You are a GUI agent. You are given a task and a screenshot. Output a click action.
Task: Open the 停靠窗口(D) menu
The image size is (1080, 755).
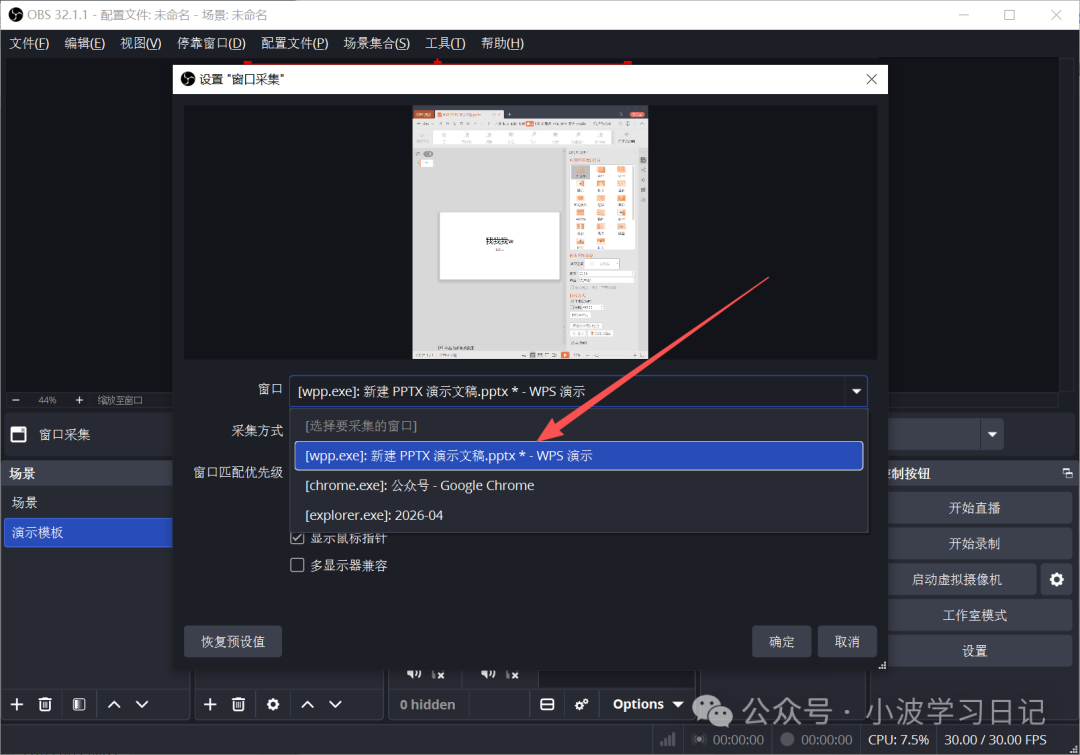211,43
